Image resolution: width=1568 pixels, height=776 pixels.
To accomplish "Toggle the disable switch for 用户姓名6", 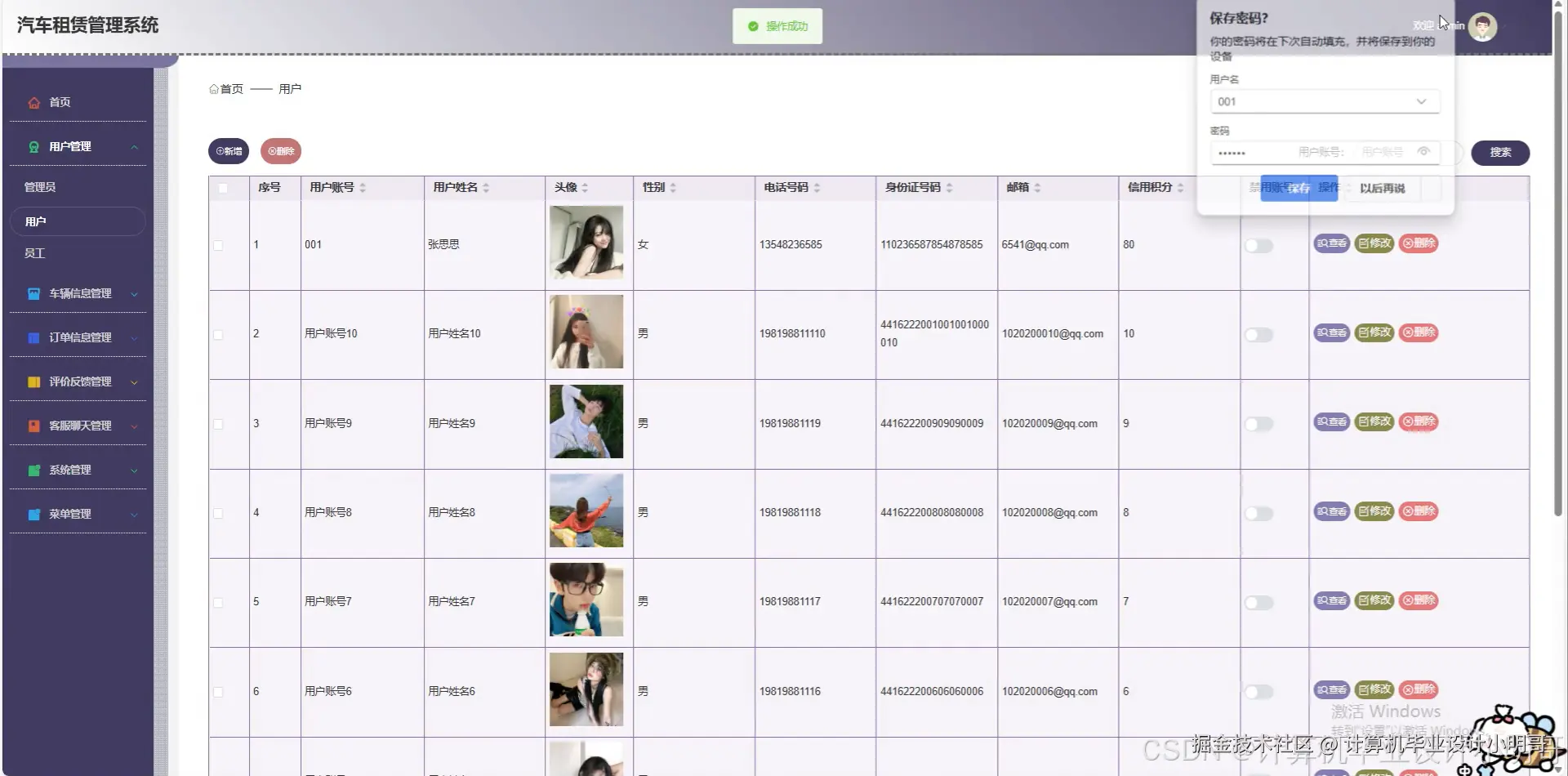I will tap(1258, 692).
